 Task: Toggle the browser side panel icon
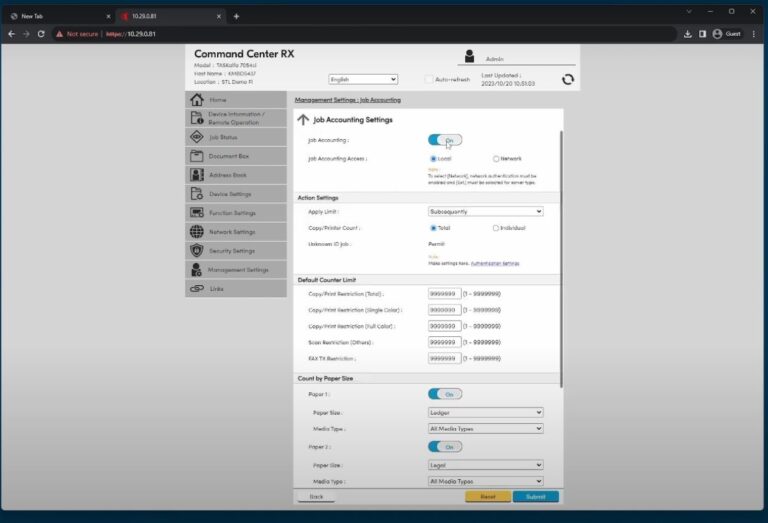[702, 34]
